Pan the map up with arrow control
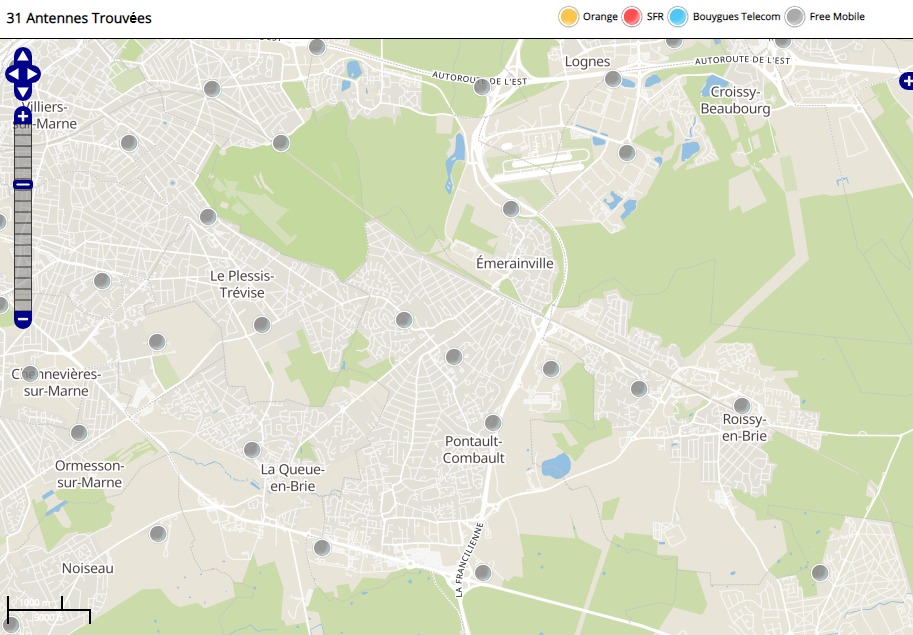Viewport: 913px width, 635px height. (x=23, y=56)
